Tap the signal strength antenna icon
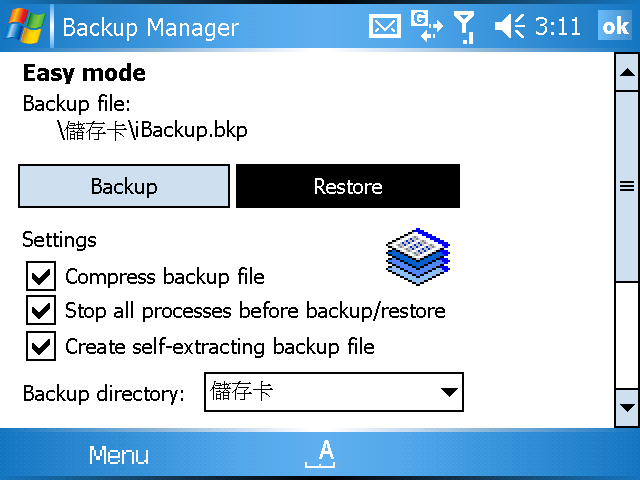This screenshot has height=480, width=640. (464, 27)
